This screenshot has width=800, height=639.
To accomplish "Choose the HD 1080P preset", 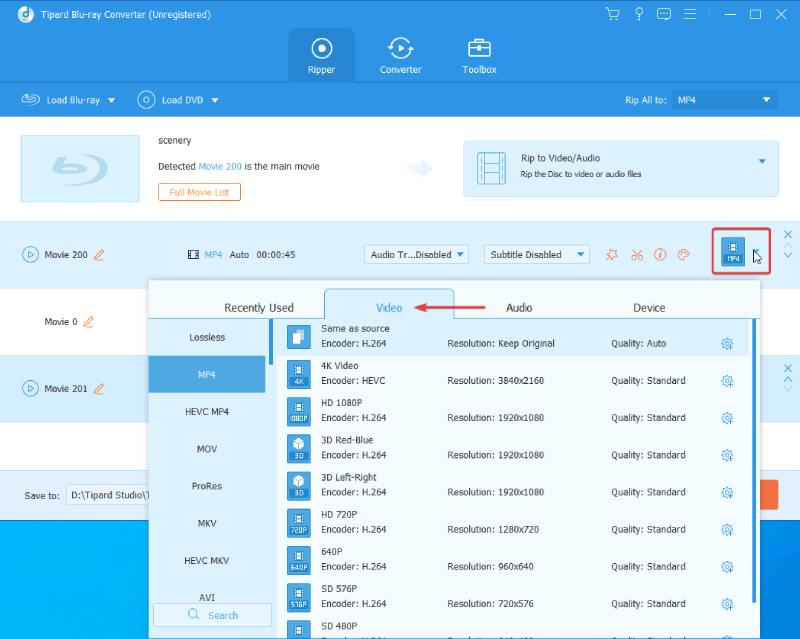I will (x=515, y=411).
